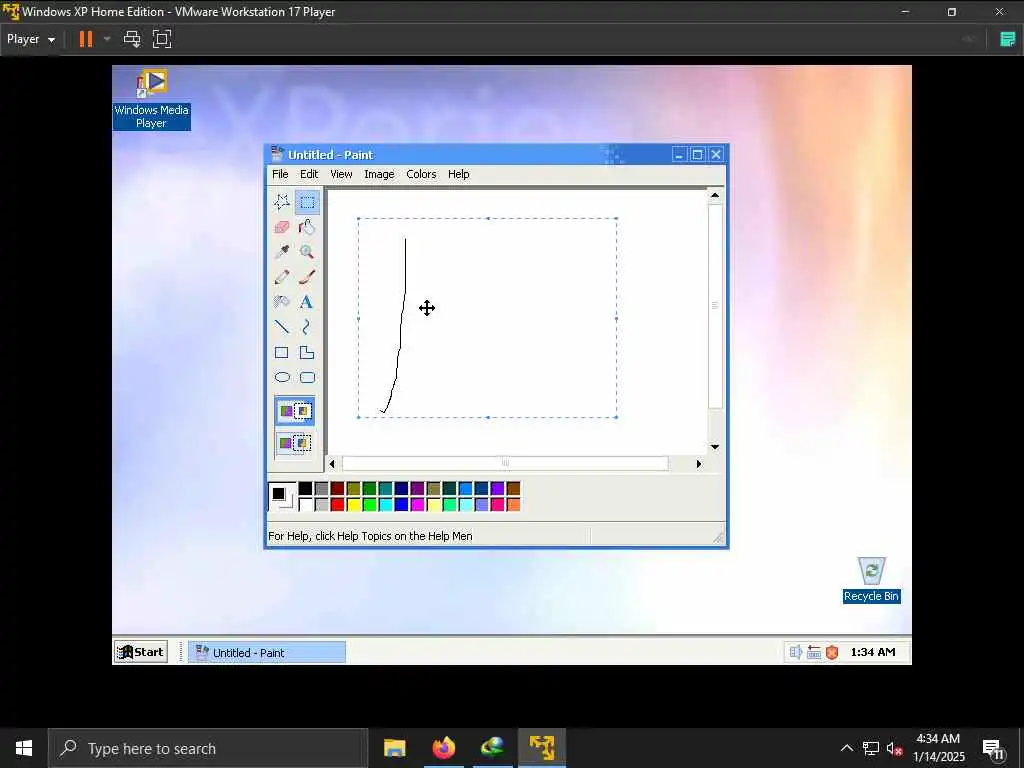The image size is (1024, 768).
Task: Click the horizontal scrollbar left arrow
Action: (x=332, y=464)
